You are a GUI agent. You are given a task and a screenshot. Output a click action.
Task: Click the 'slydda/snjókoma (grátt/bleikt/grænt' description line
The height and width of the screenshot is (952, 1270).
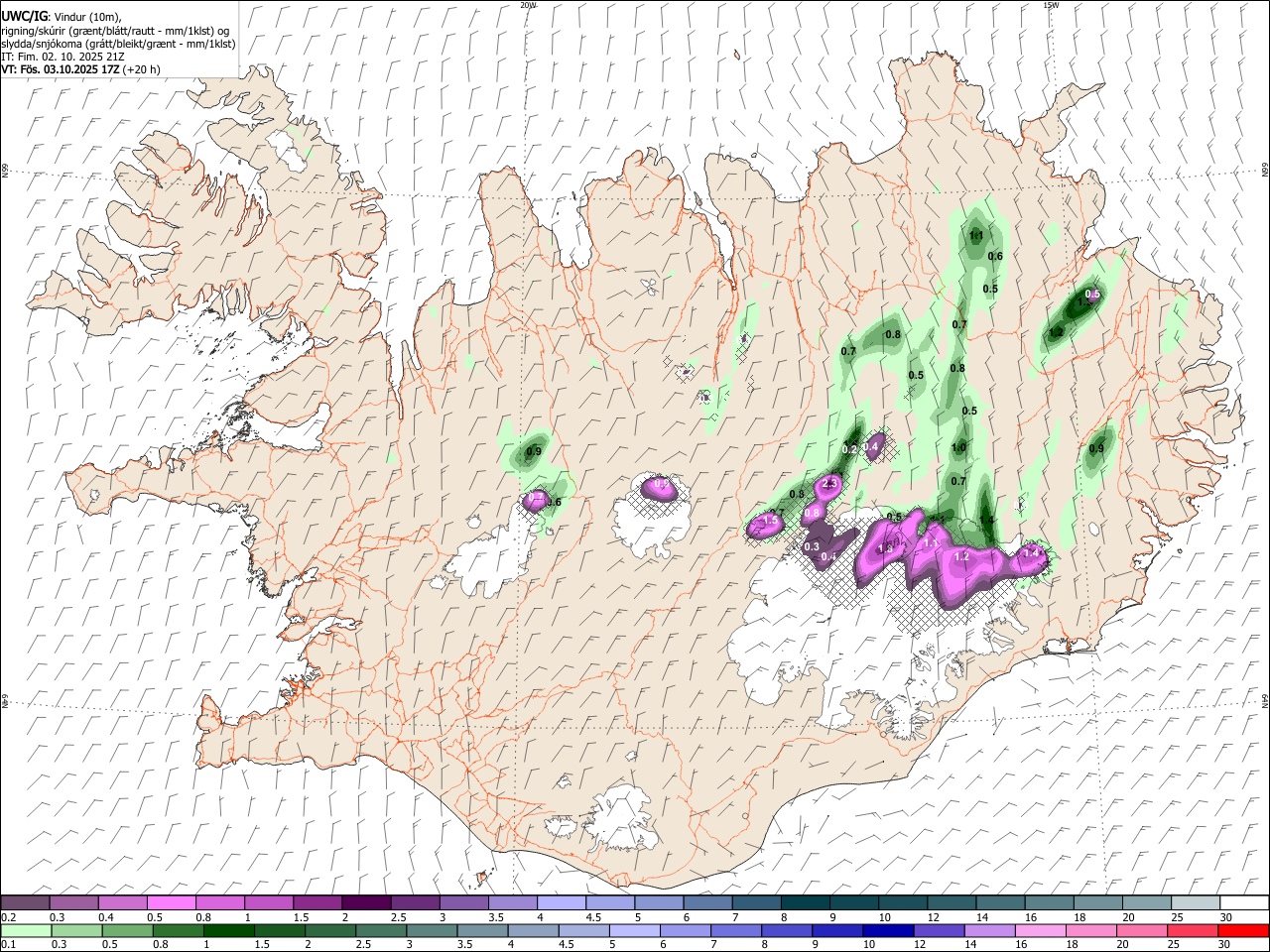[x=118, y=44]
